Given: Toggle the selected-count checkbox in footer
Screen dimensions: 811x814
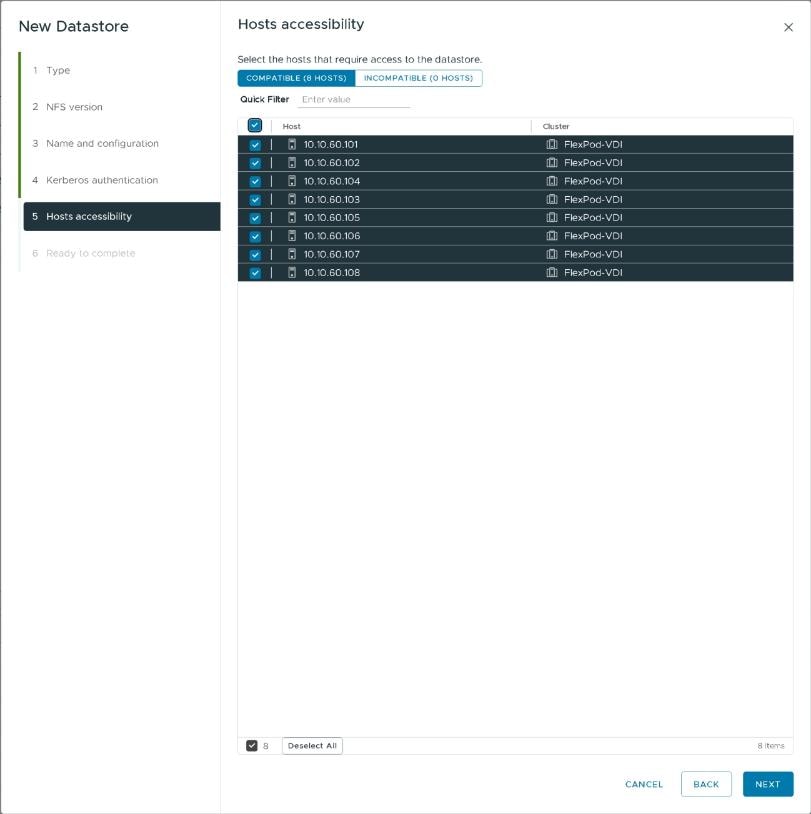Looking at the screenshot, I should pyautogui.click(x=252, y=745).
